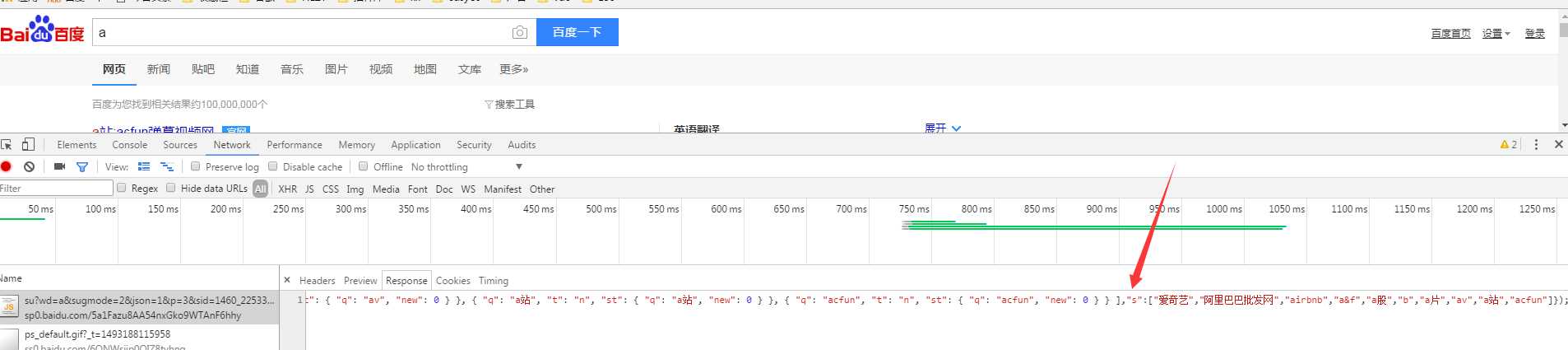
Task: Toggle device toolbar icon
Action: 28,144
